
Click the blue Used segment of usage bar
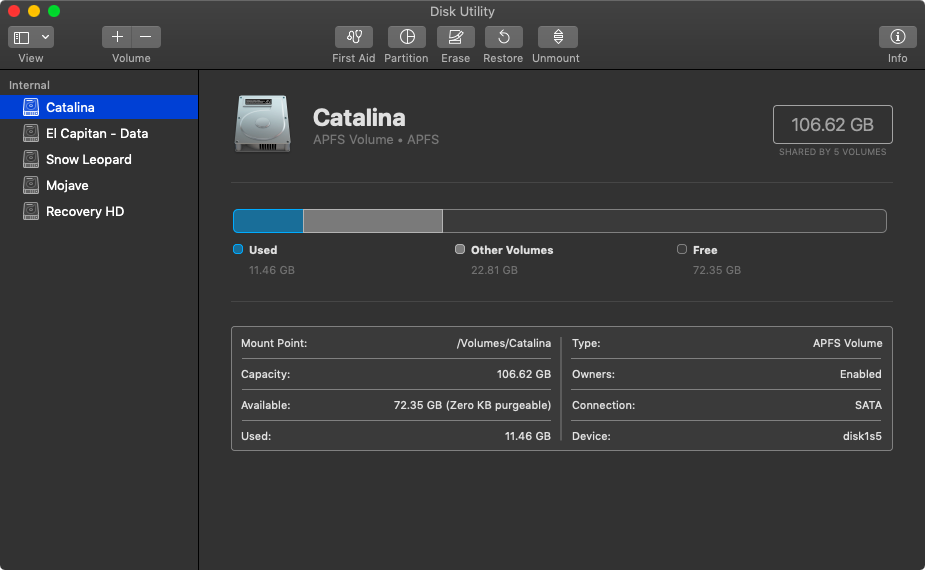(268, 221)
